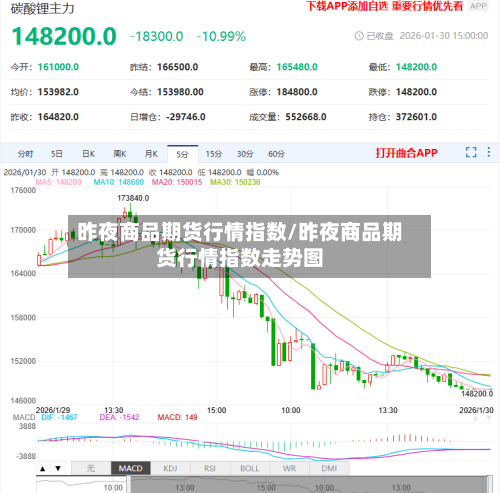Switch to the 60分 interval tab
Image resolution: width=500 pixels, height=493 pixels.
click(x=276, y=154)
